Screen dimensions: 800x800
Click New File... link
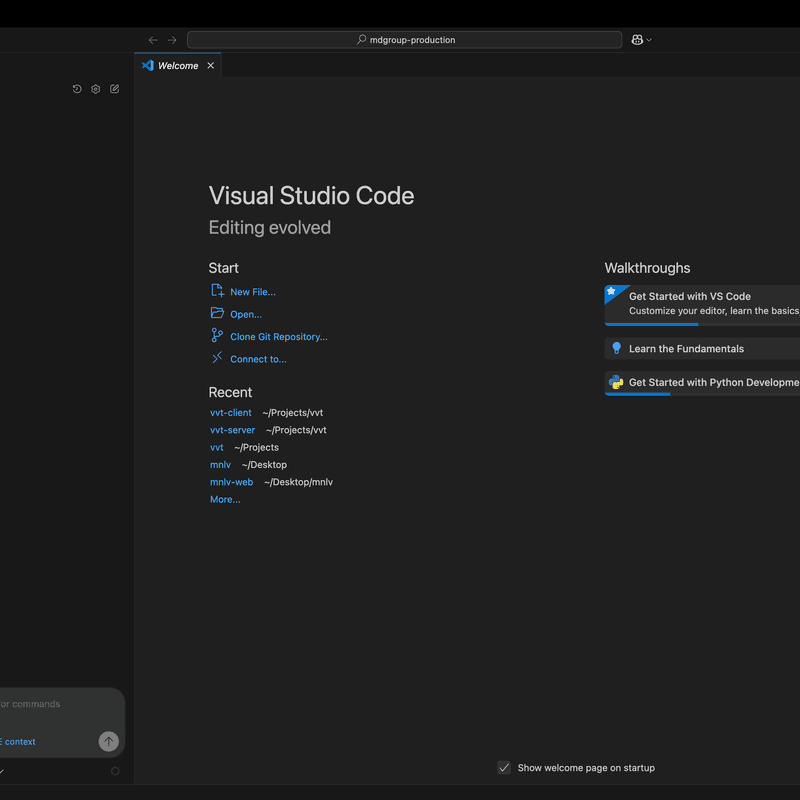click(x=252, y=292)
